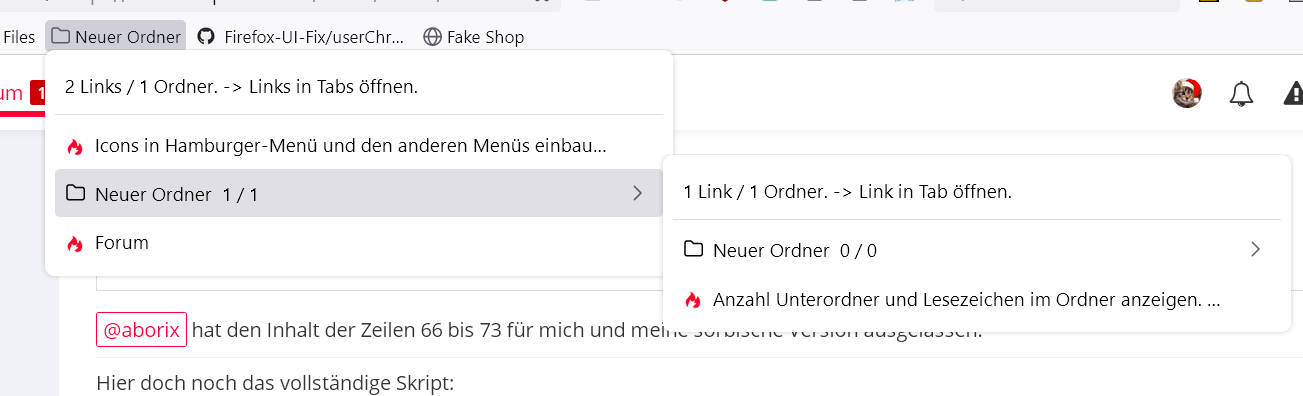Click the folder icon of Neuer Ordner 0 / 0
The width and height of the screenshot is (1303, 396).
point(693,249)
